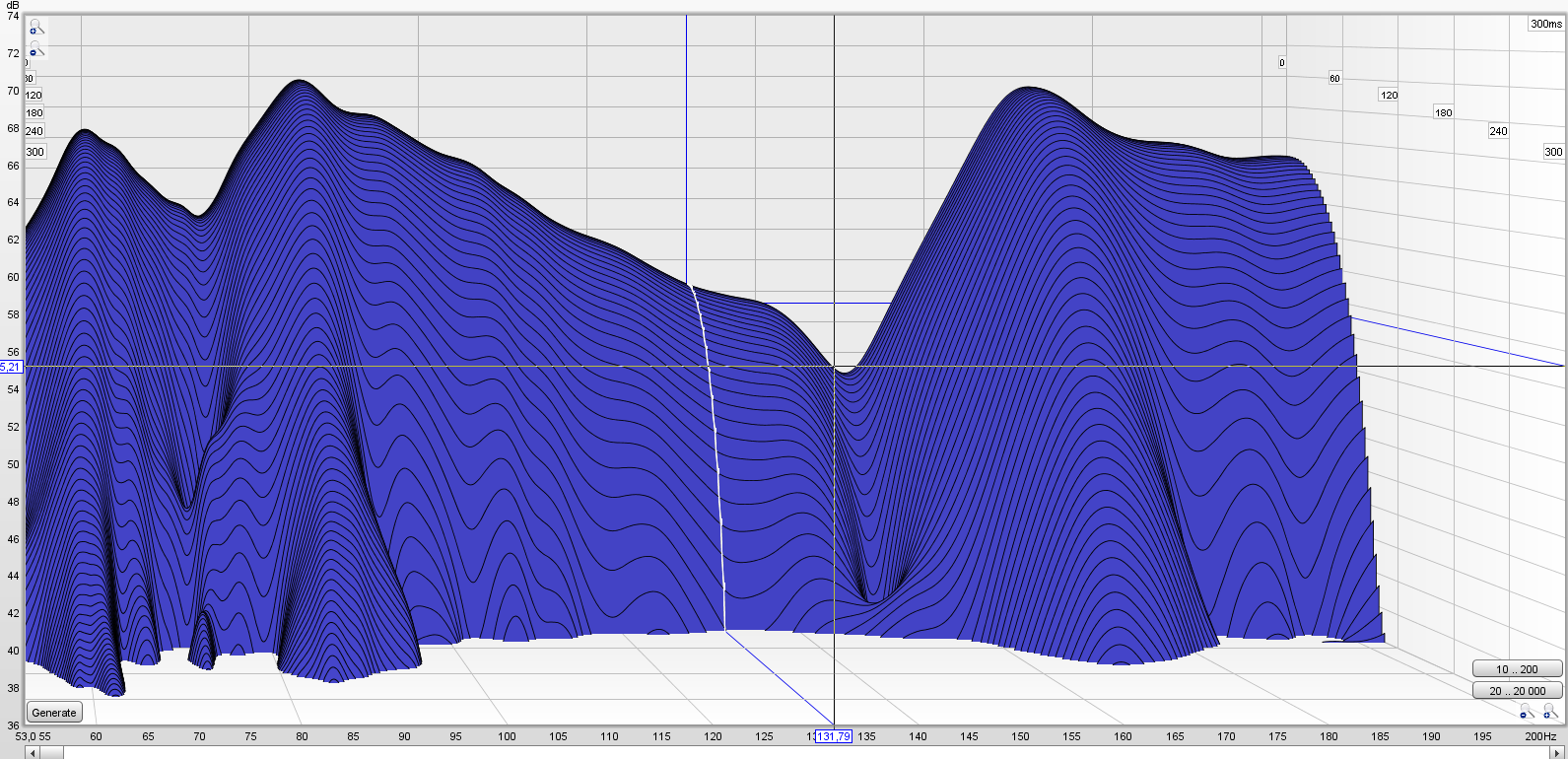Click the 120 time marker on right axis
Viewport: 1568px width, 759px height.
[1389, 96]
